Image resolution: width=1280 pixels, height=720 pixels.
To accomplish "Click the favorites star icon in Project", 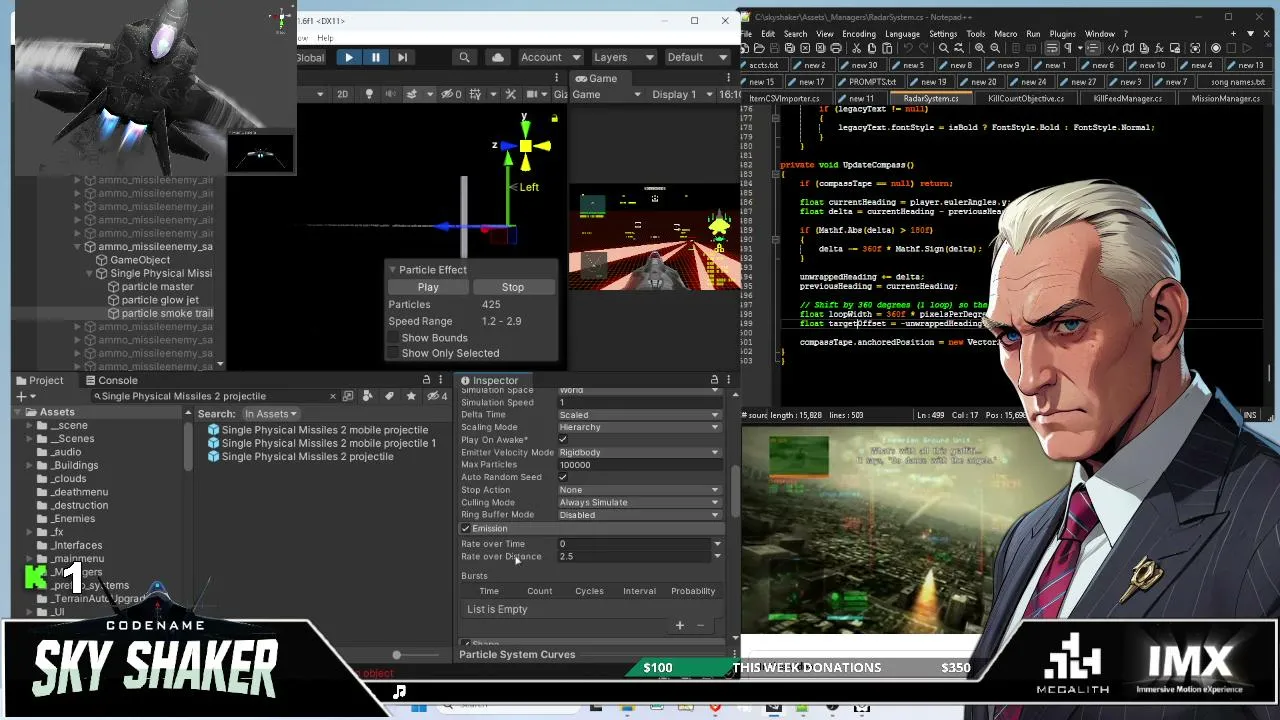I will [x=411, y=396].
